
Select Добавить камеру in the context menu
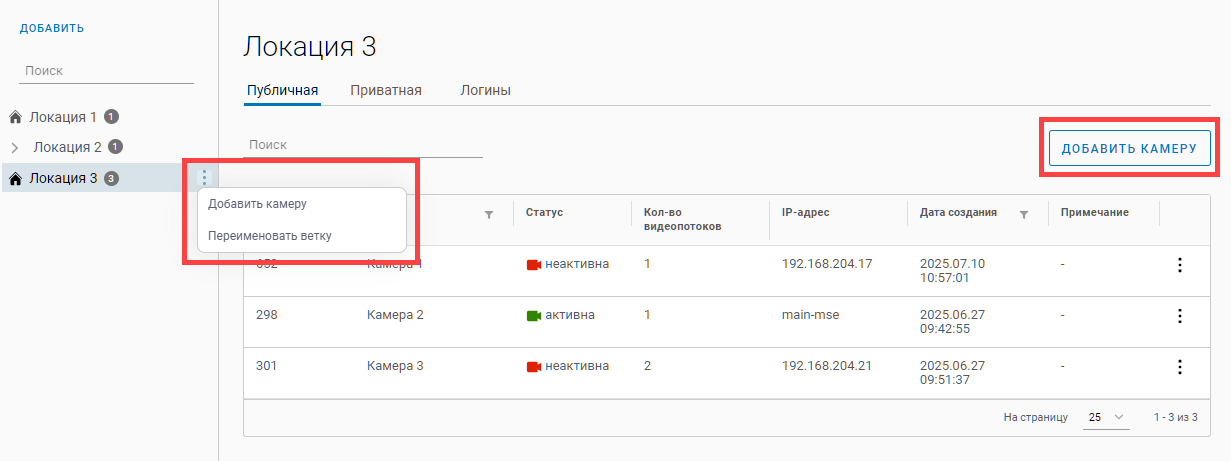(x=257, y=204)
